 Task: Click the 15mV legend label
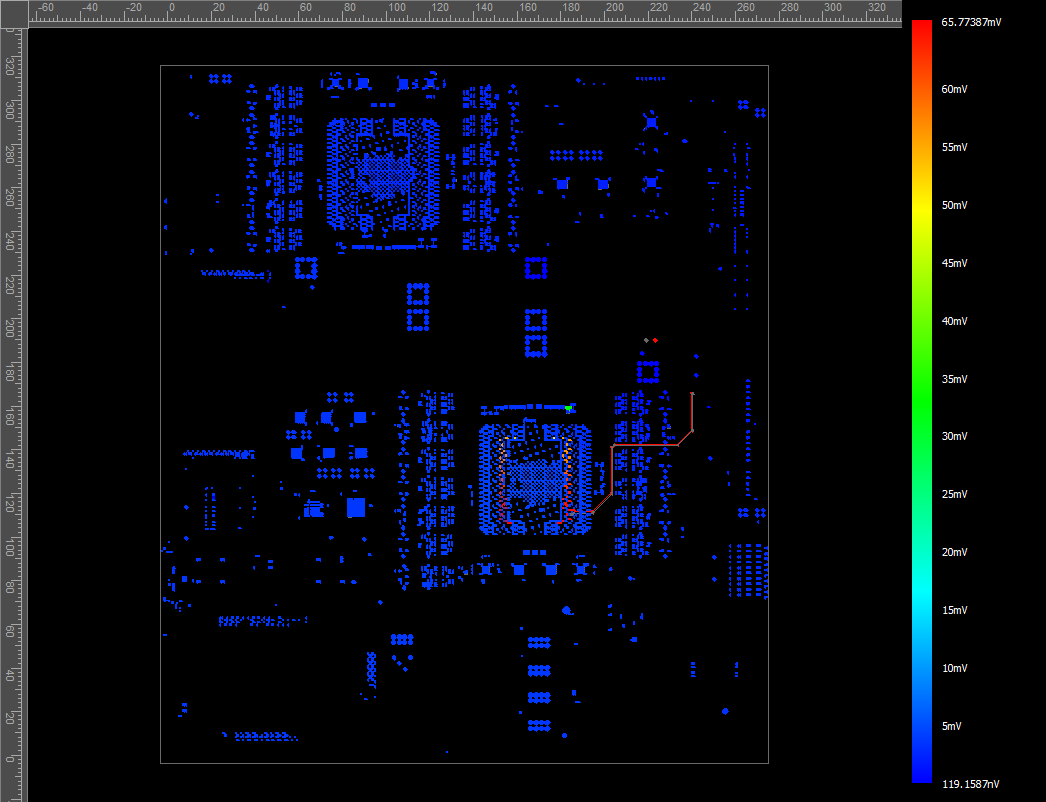[x=954, y=611]
